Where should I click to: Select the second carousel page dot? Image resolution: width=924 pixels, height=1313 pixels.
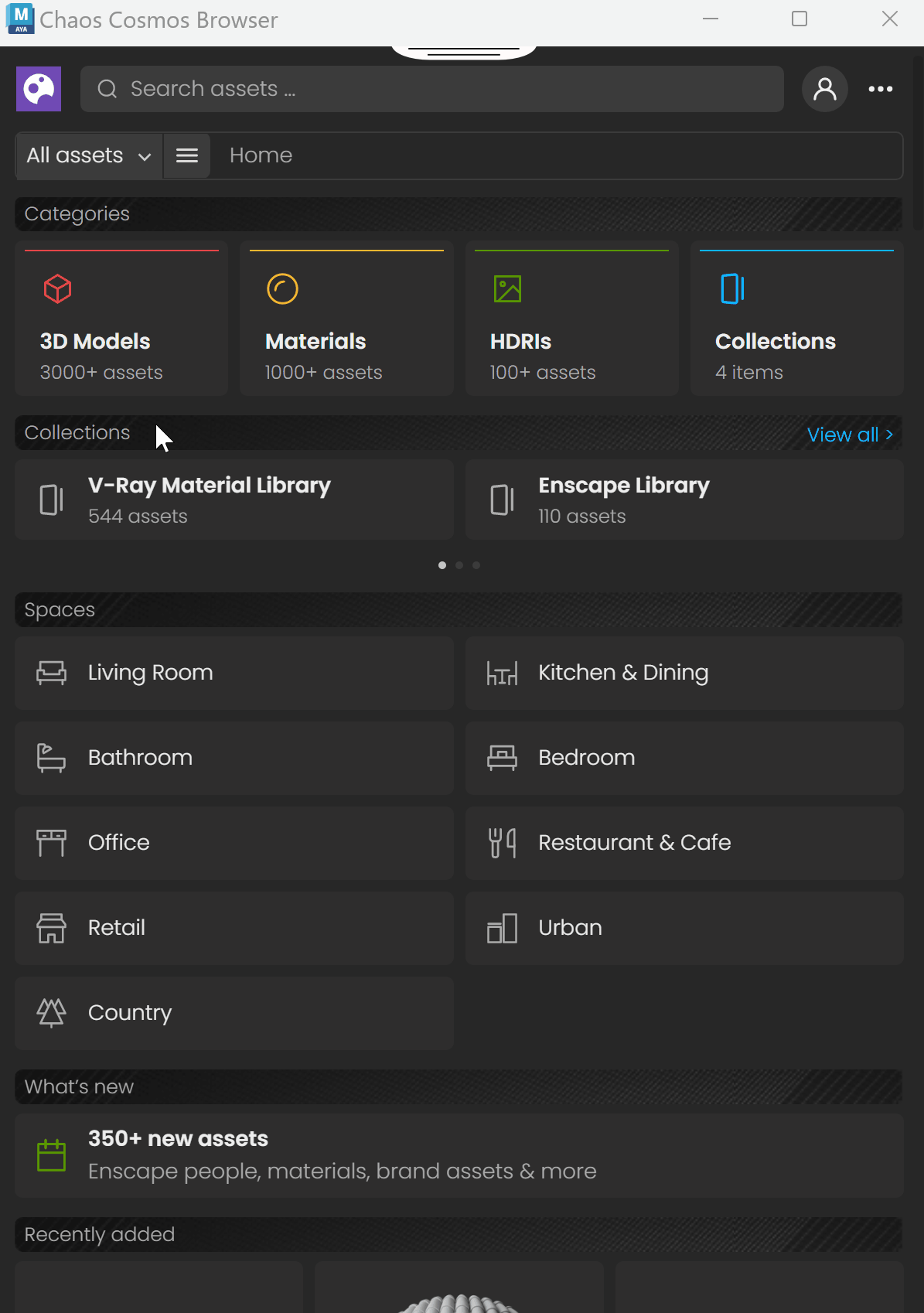(x=459, y=565)
